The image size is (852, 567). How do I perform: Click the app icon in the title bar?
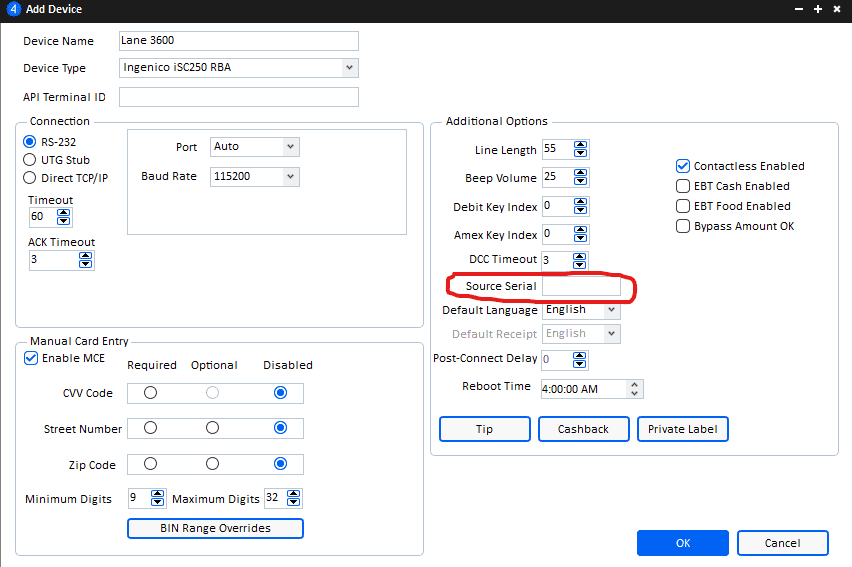click(x=13, y=9)
